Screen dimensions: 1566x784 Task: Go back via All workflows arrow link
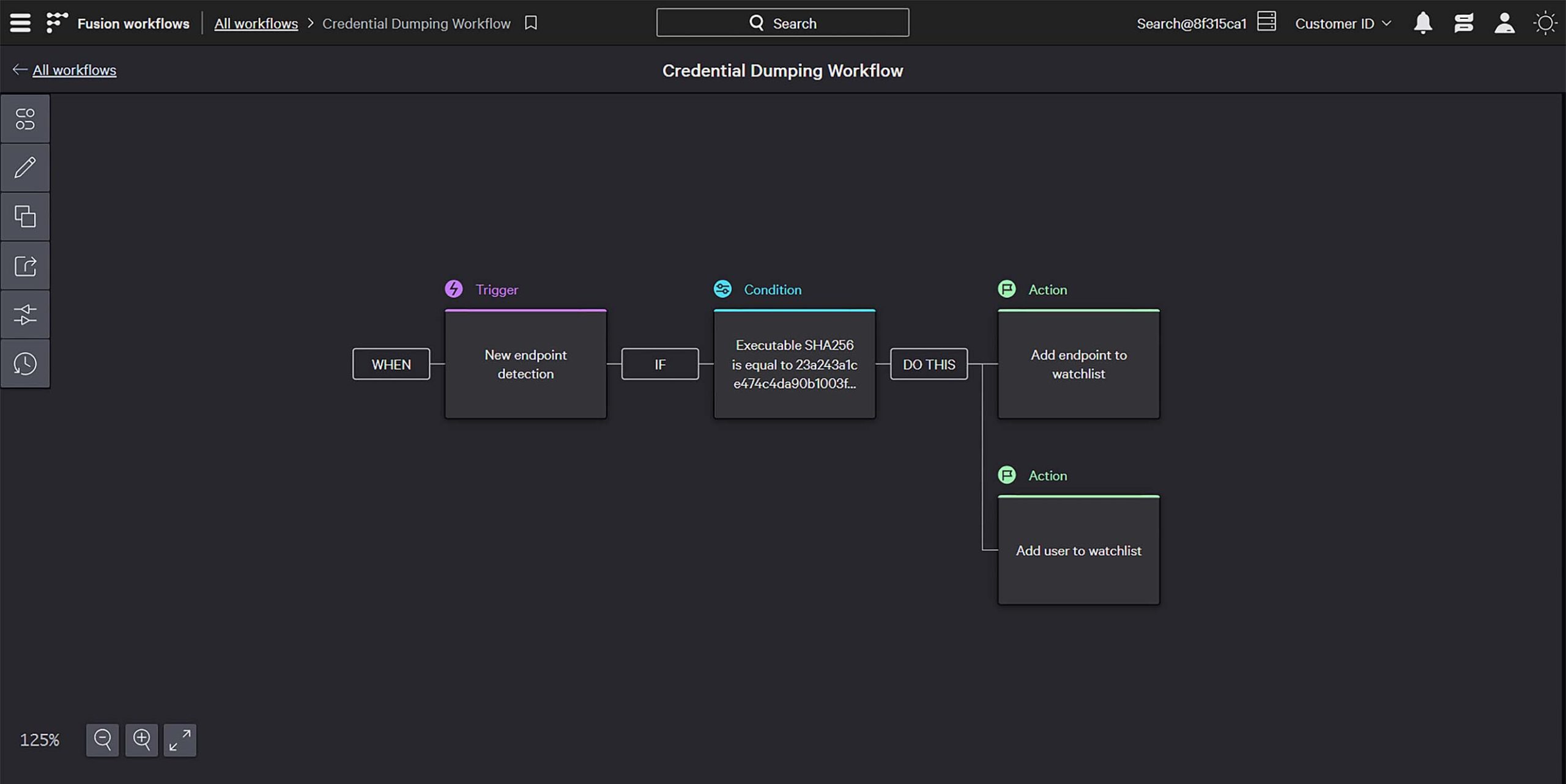73,70
